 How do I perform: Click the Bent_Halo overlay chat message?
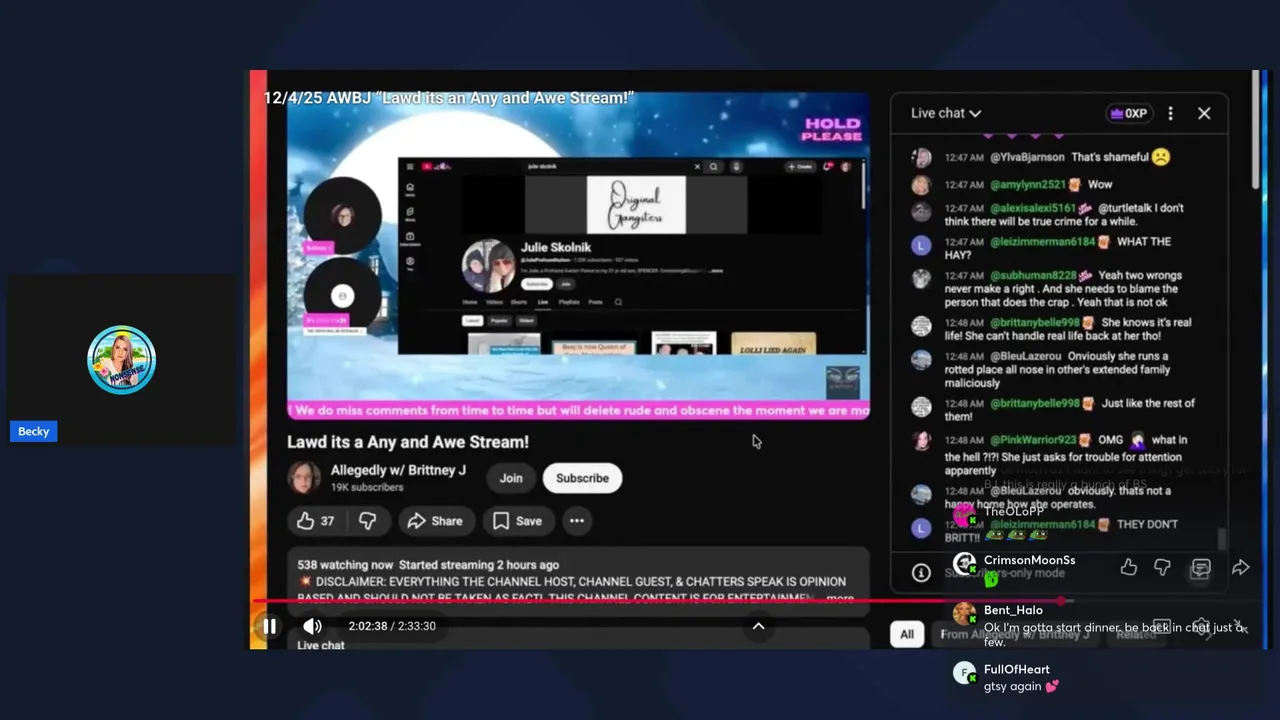1100,626
